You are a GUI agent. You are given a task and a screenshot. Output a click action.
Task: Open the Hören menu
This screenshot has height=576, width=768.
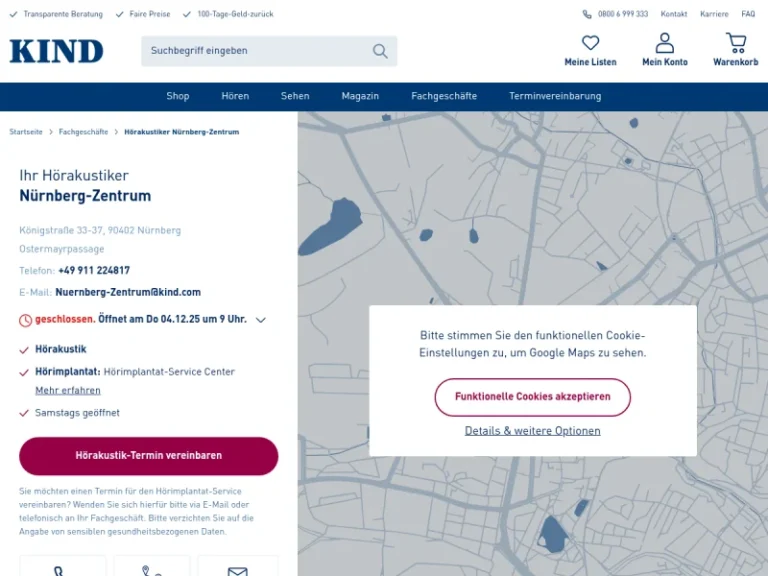point(235,96)
